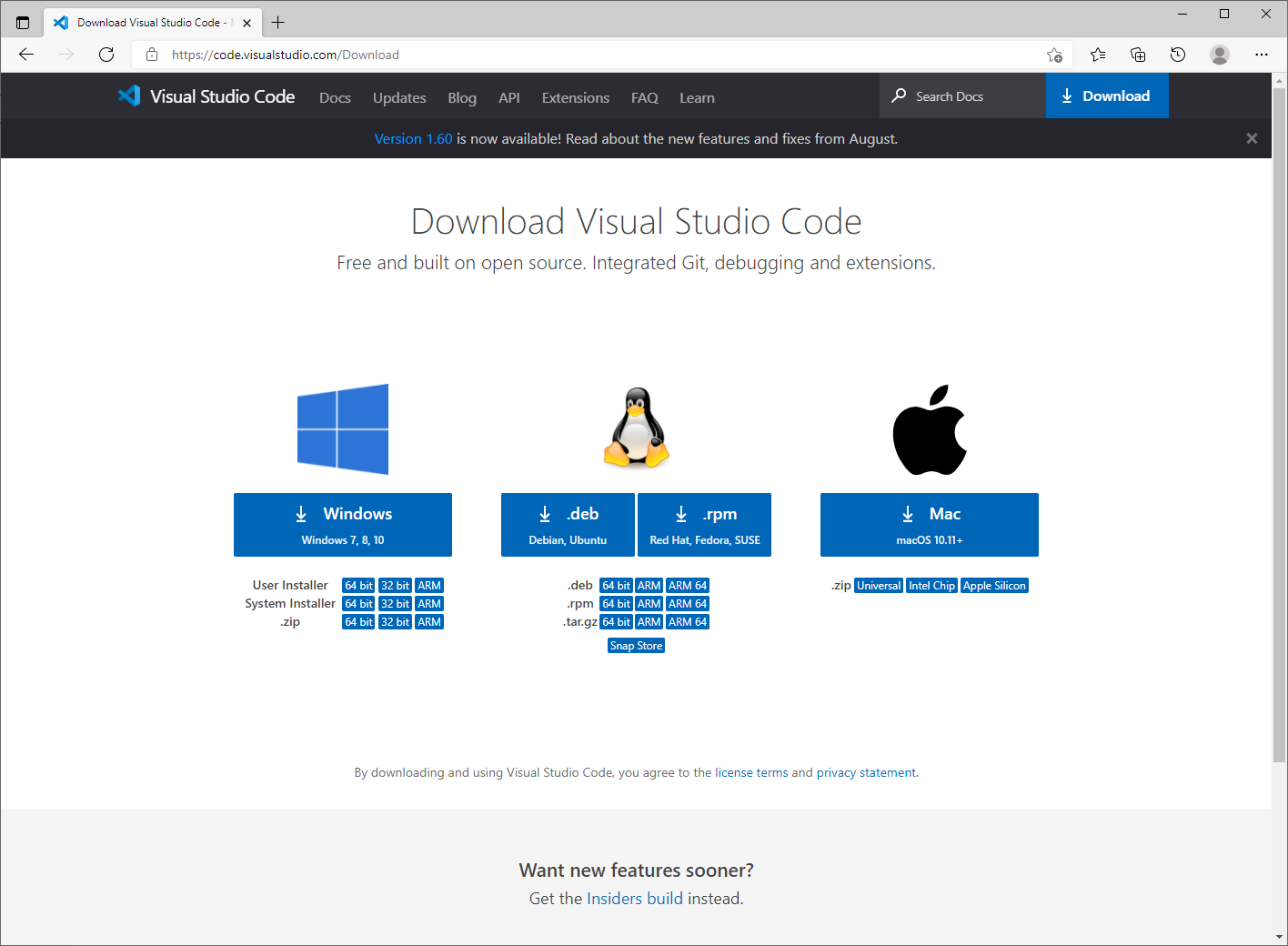Download Windows .zip 64 bit
1288x946 pixels.
pyautogui.click(x=358, y=622)
